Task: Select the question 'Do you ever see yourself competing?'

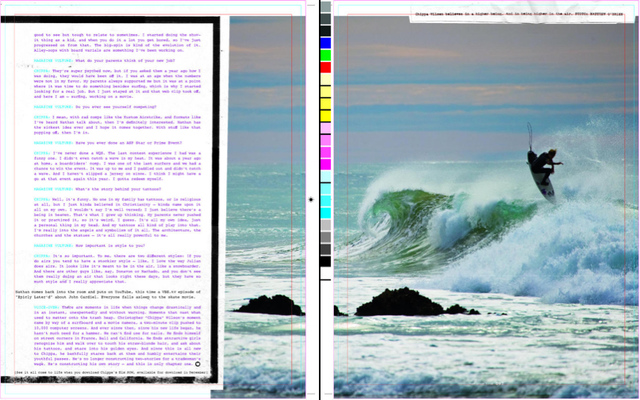Action: click(116, 107)
